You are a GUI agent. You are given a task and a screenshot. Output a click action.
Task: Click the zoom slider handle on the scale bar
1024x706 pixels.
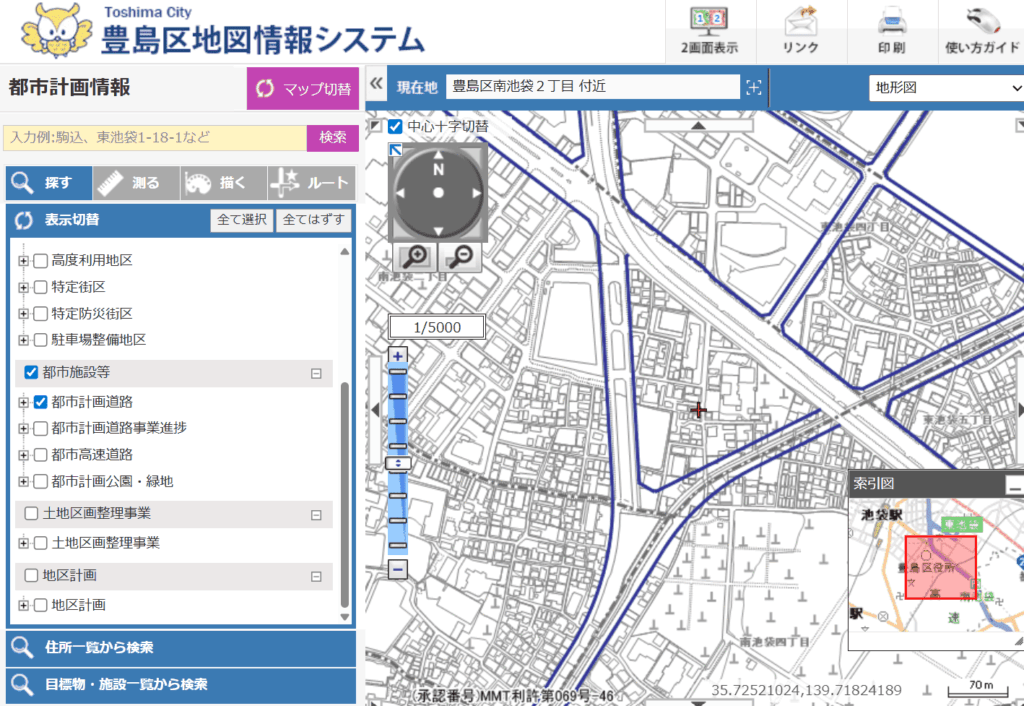[x=398, y=463]
